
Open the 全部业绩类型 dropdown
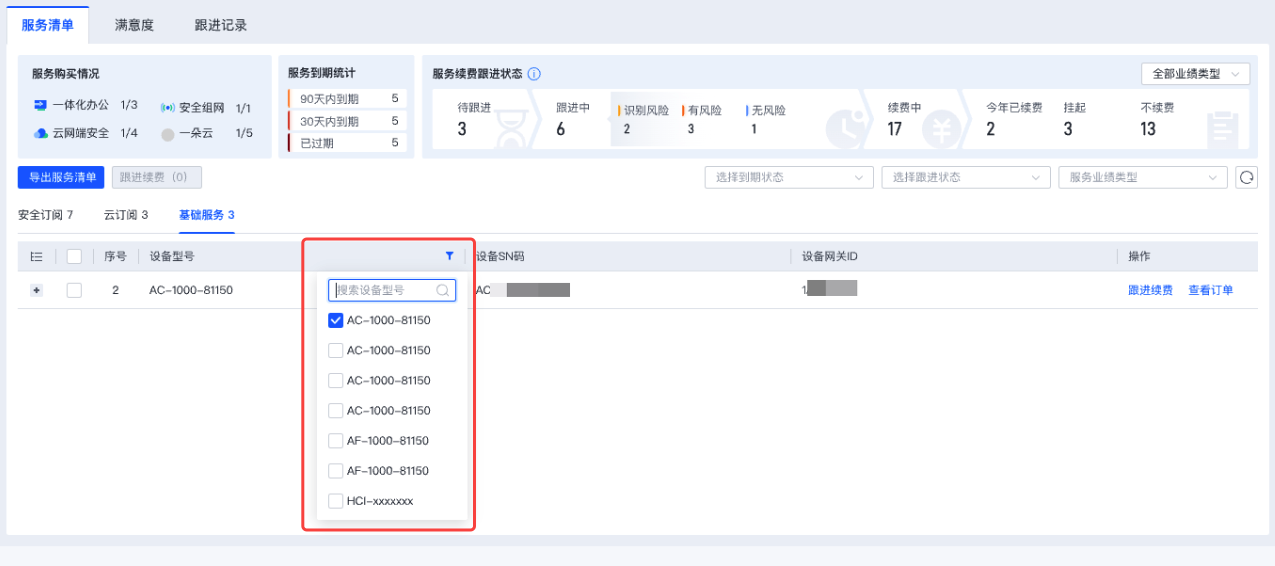pos(1195,74)
